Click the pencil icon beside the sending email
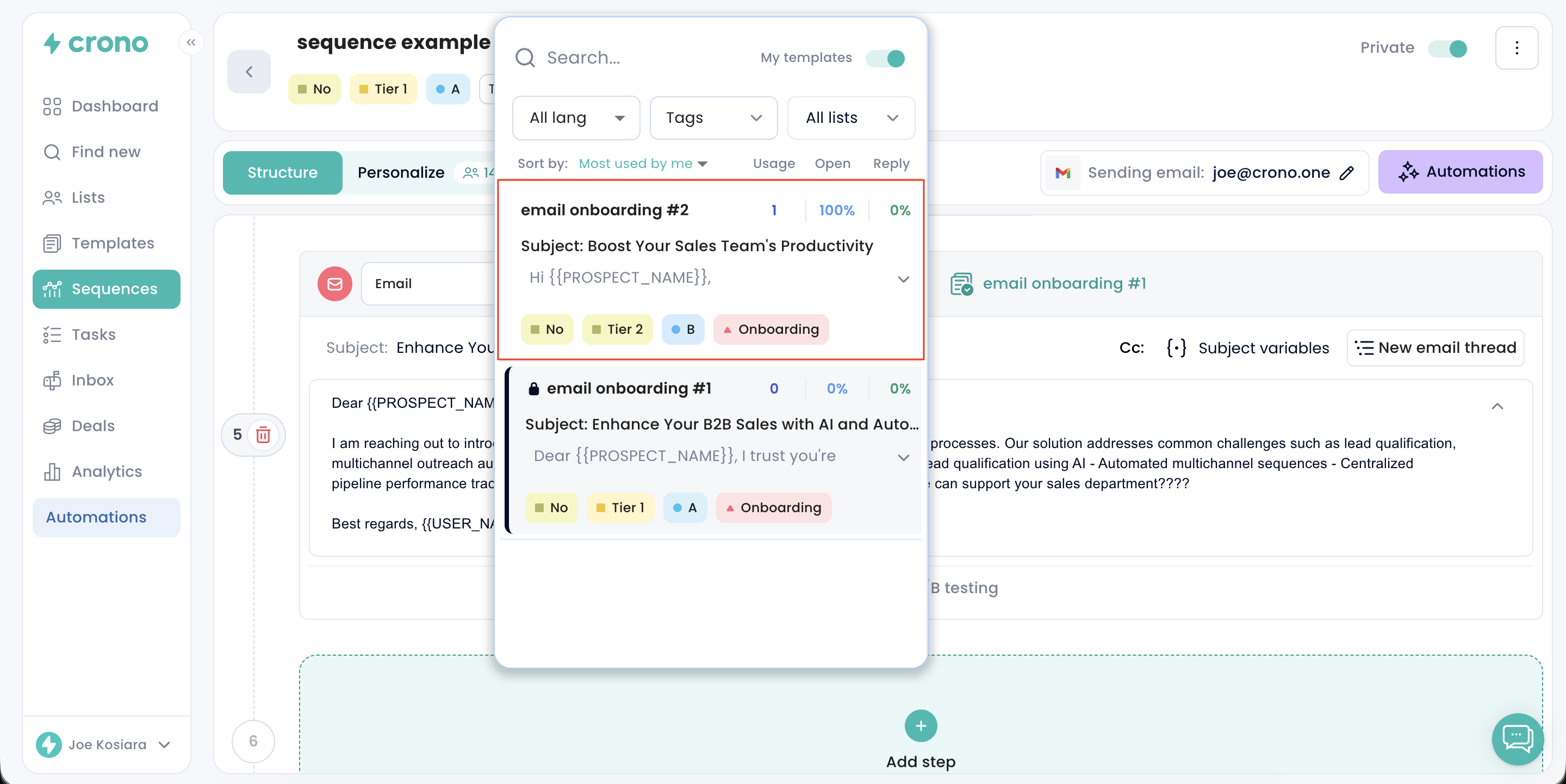Image resolution: width=1566 pixels, height=784 pixels. pyautogui.click(x=1346, y=172)
